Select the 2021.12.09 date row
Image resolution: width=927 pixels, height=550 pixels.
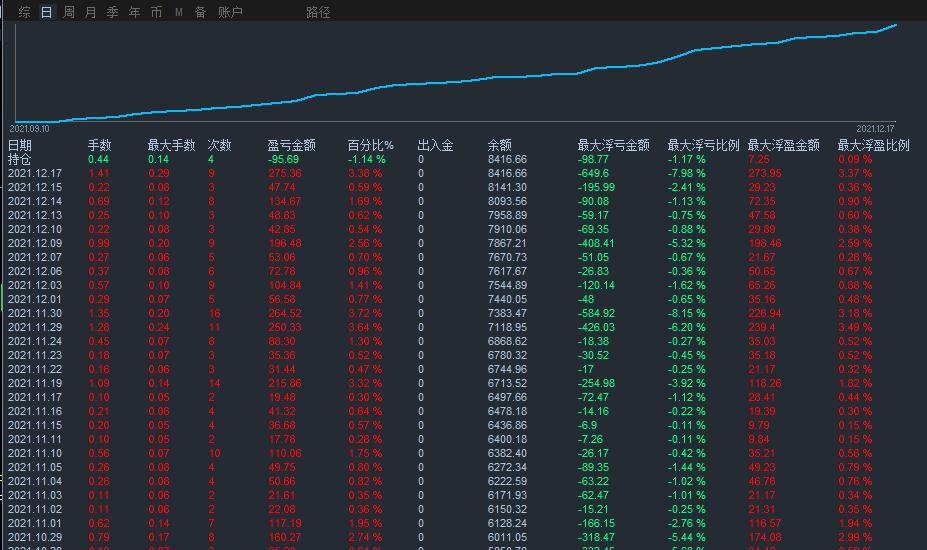point(35,243)
